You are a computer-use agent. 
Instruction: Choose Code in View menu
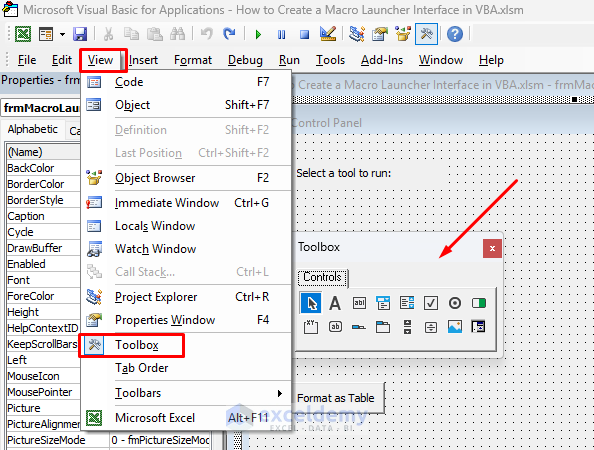(x=186, y=82)
